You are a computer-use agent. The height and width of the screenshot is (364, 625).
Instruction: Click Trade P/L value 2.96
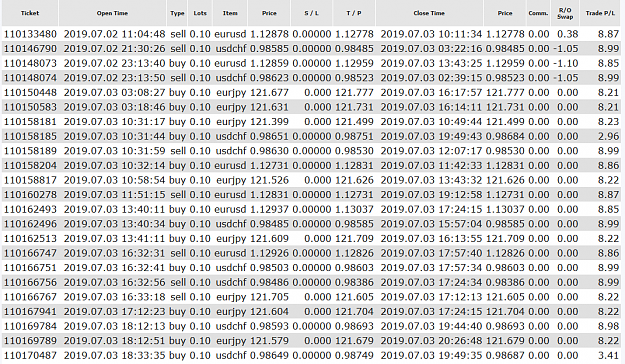click(x=608, y=136)
